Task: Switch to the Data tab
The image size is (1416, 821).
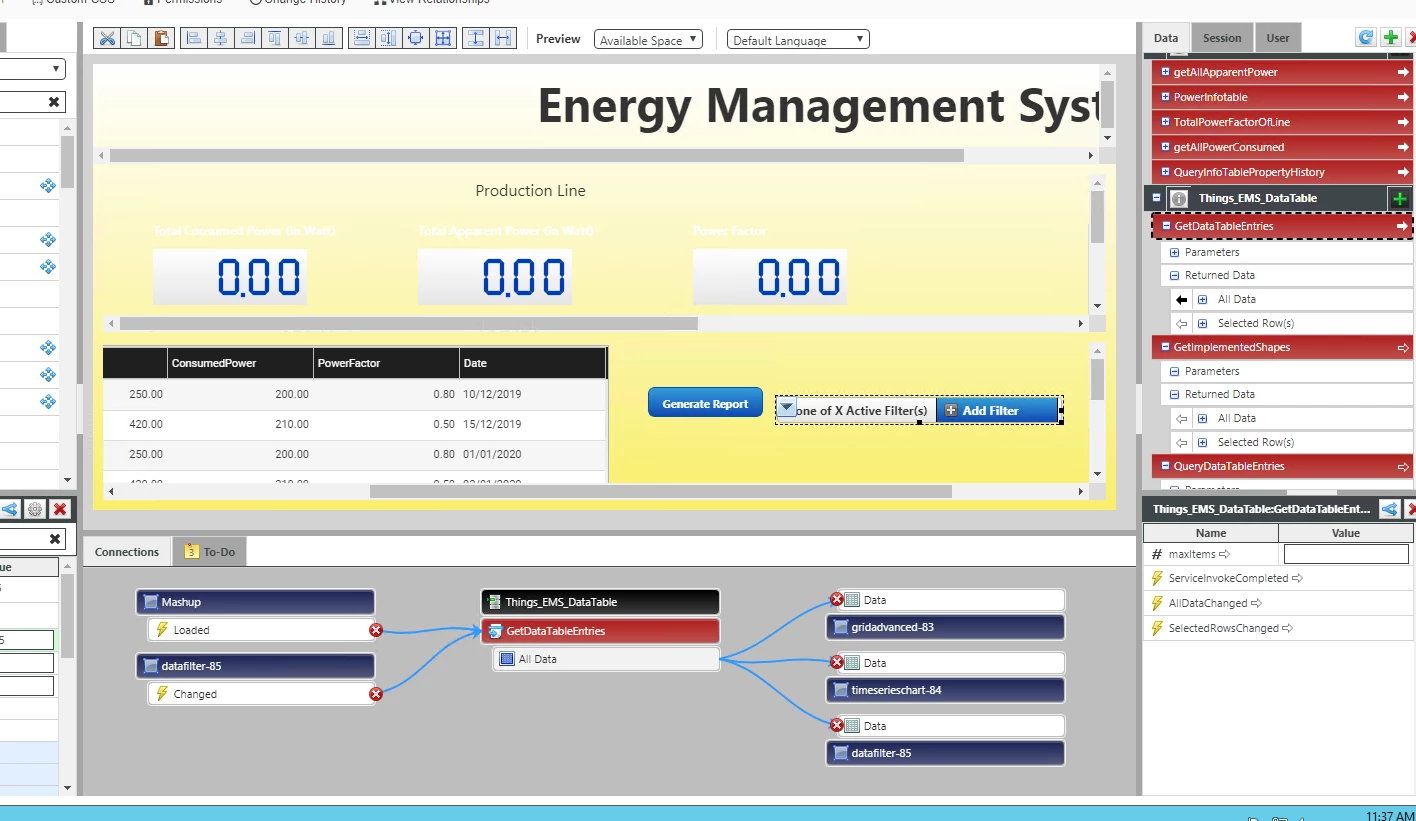Action: click(x=1166, y=38)
